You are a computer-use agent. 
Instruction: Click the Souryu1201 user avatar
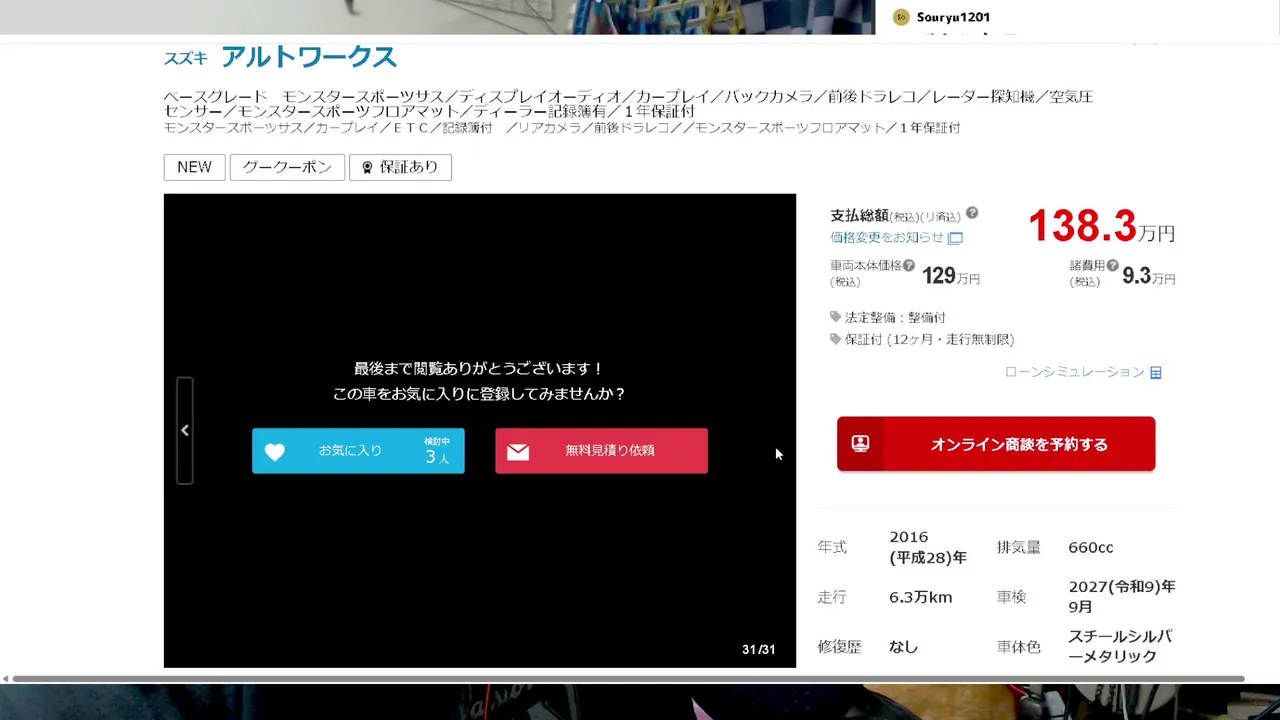(901, 17)
